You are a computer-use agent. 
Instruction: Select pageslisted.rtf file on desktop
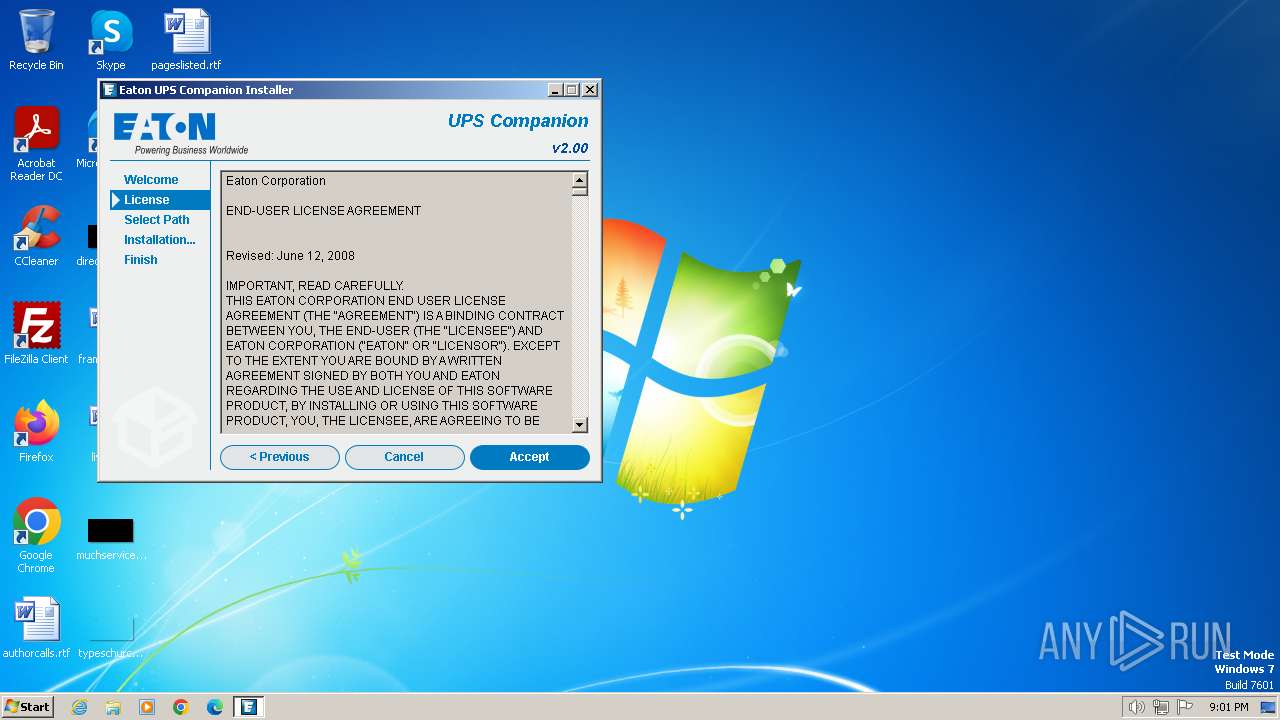click(186, 40)
